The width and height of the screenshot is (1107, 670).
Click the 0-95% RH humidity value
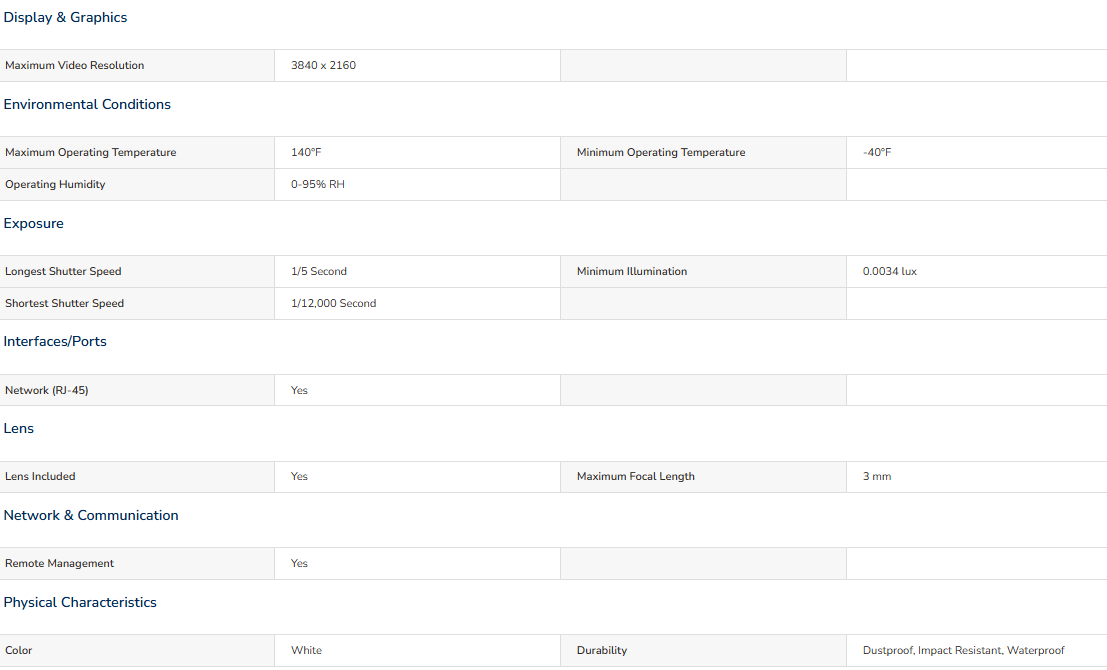pyautogui.click(x=318, y=185)
